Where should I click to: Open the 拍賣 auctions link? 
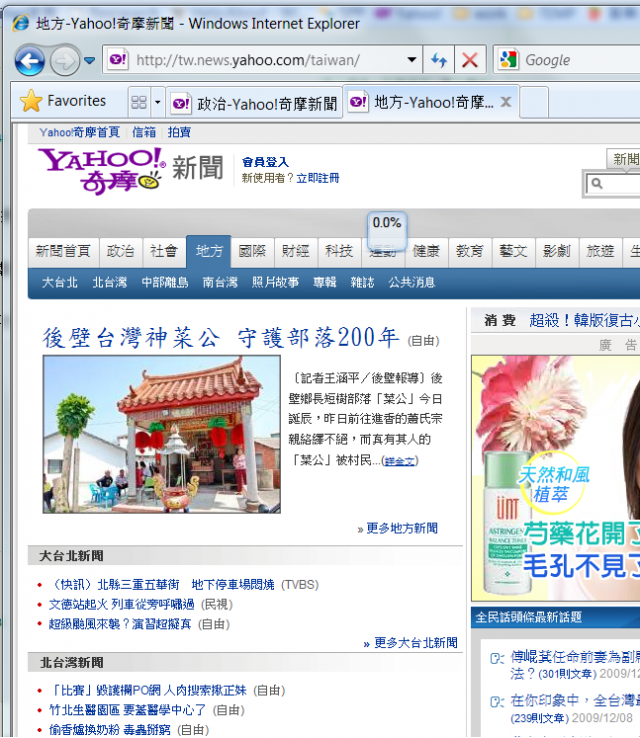click(x=179, y=132)
